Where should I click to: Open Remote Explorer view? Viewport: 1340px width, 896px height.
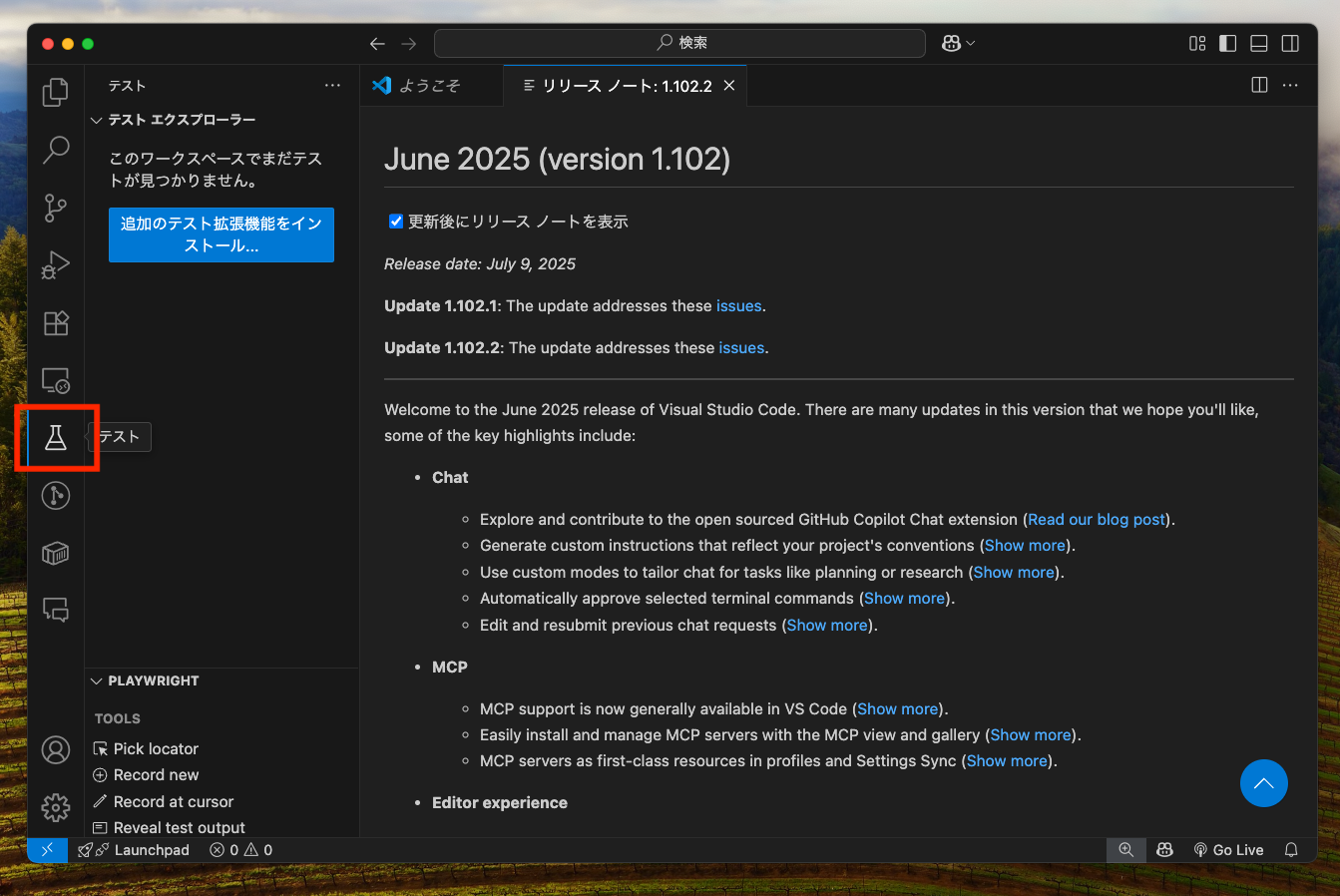pos(56,380)
